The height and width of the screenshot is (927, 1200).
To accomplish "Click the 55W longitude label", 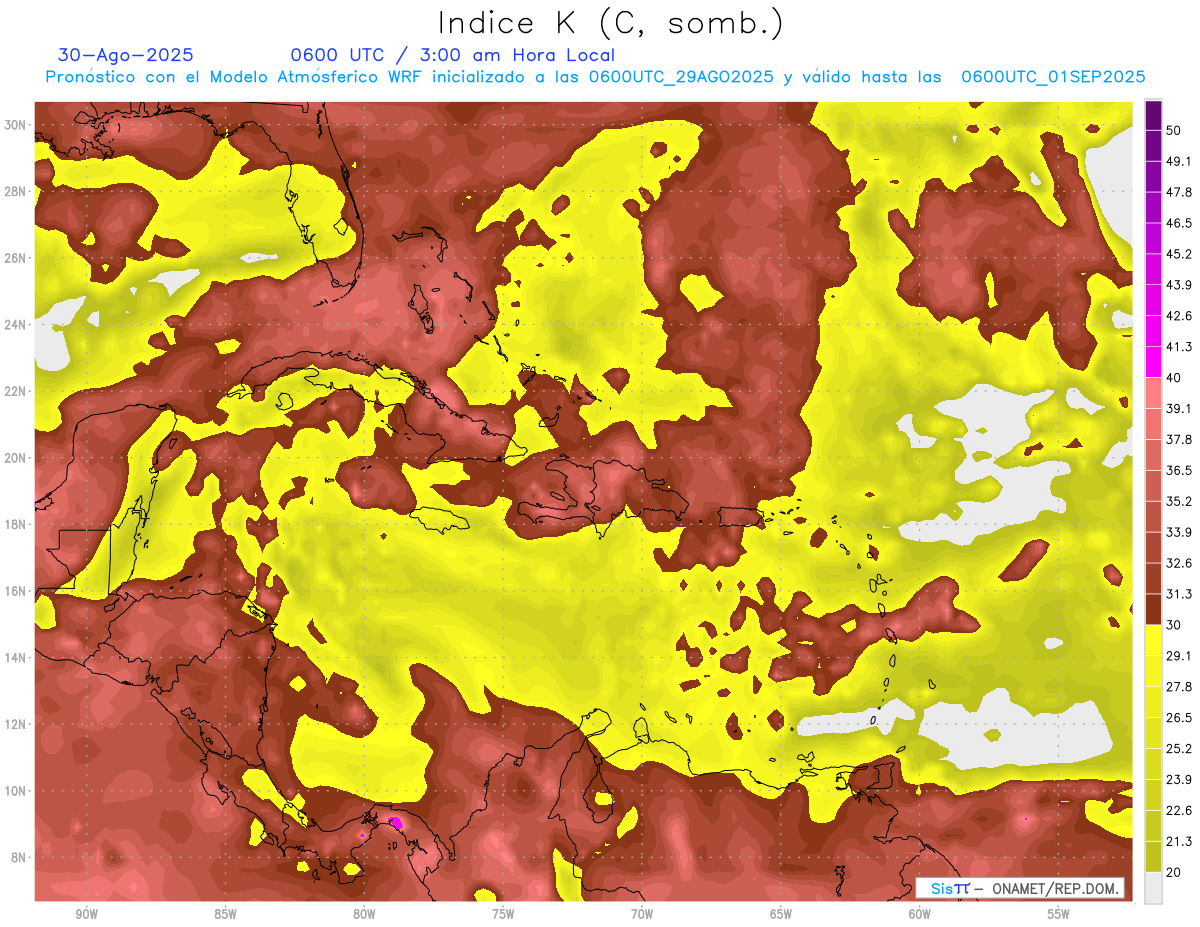I will pyautogui.click(x=1059, y=914).
